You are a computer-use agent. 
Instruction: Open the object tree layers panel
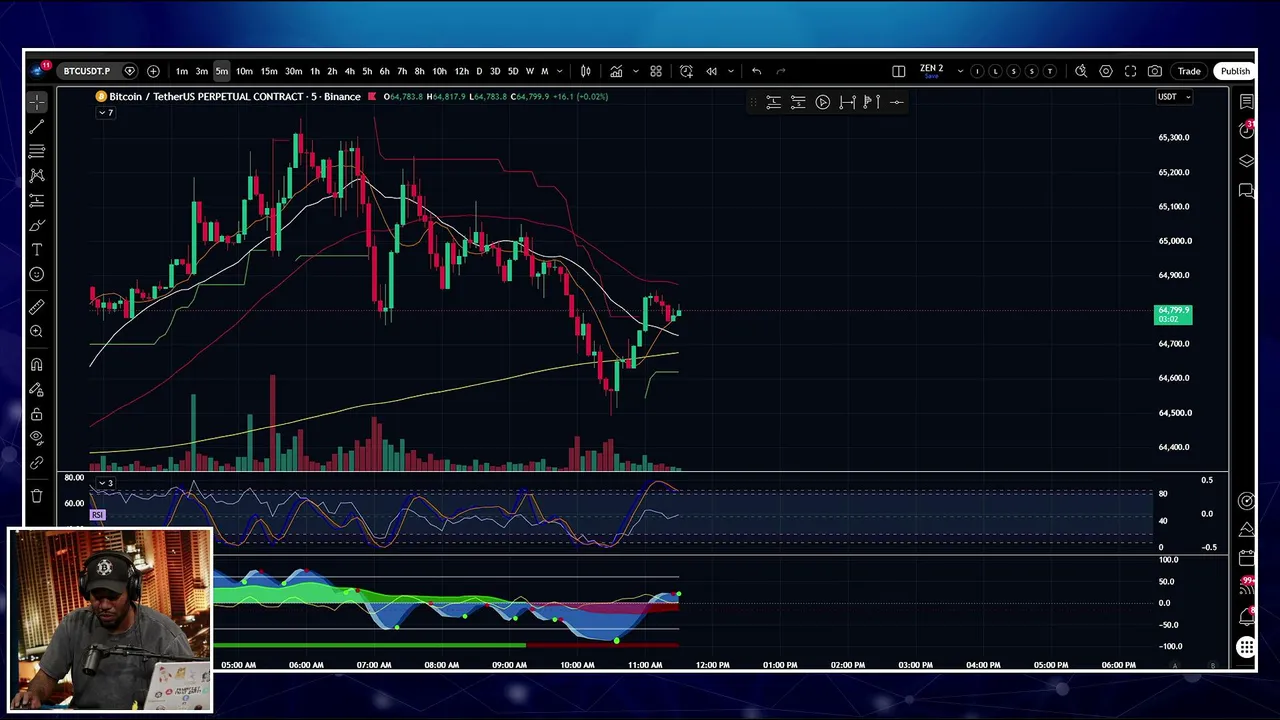tap(1246, 161)
